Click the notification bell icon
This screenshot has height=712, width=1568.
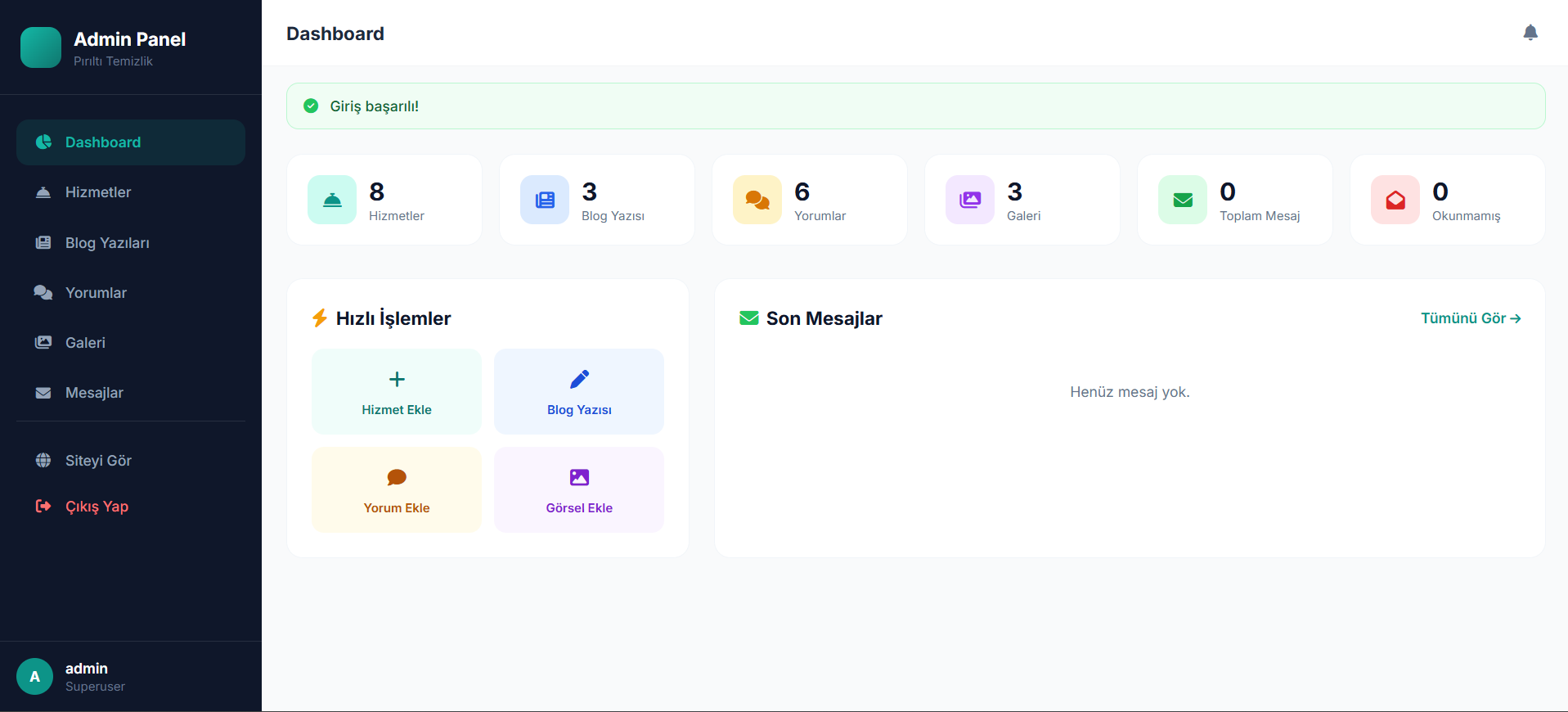click(x=1530, y=33)
